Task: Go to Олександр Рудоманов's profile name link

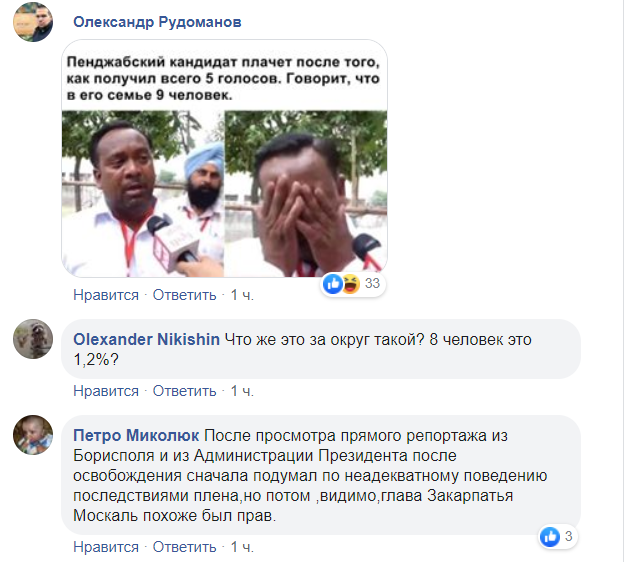Action: point(157,22)
